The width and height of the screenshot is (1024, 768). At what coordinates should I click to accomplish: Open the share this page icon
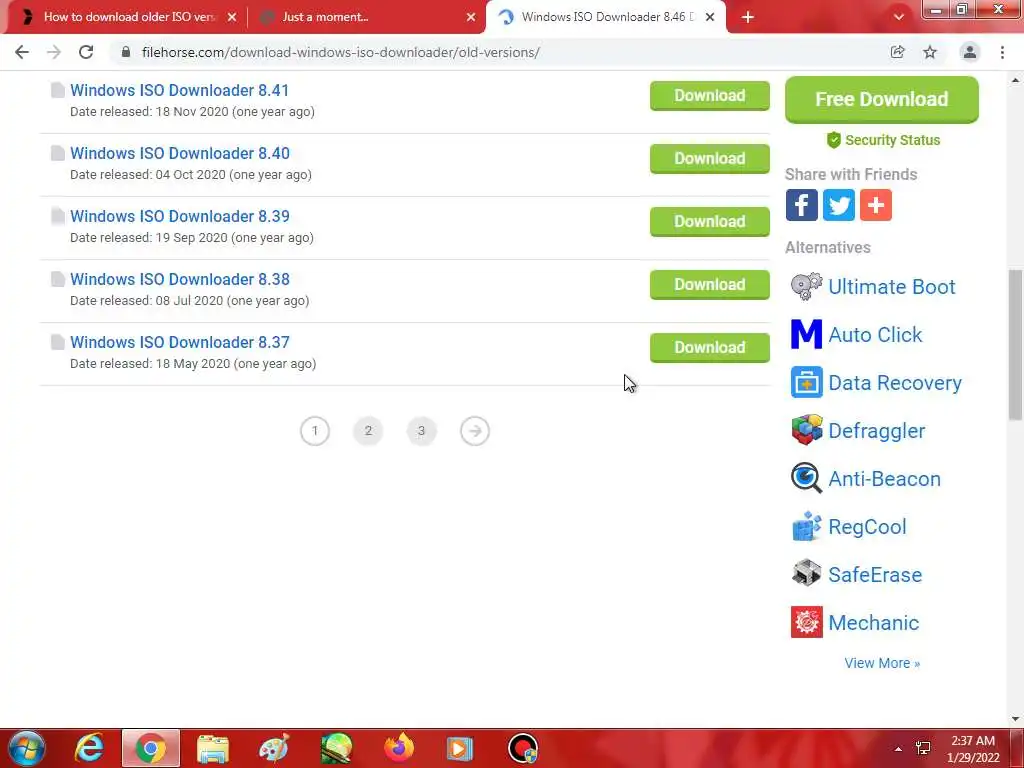[897, 52]
